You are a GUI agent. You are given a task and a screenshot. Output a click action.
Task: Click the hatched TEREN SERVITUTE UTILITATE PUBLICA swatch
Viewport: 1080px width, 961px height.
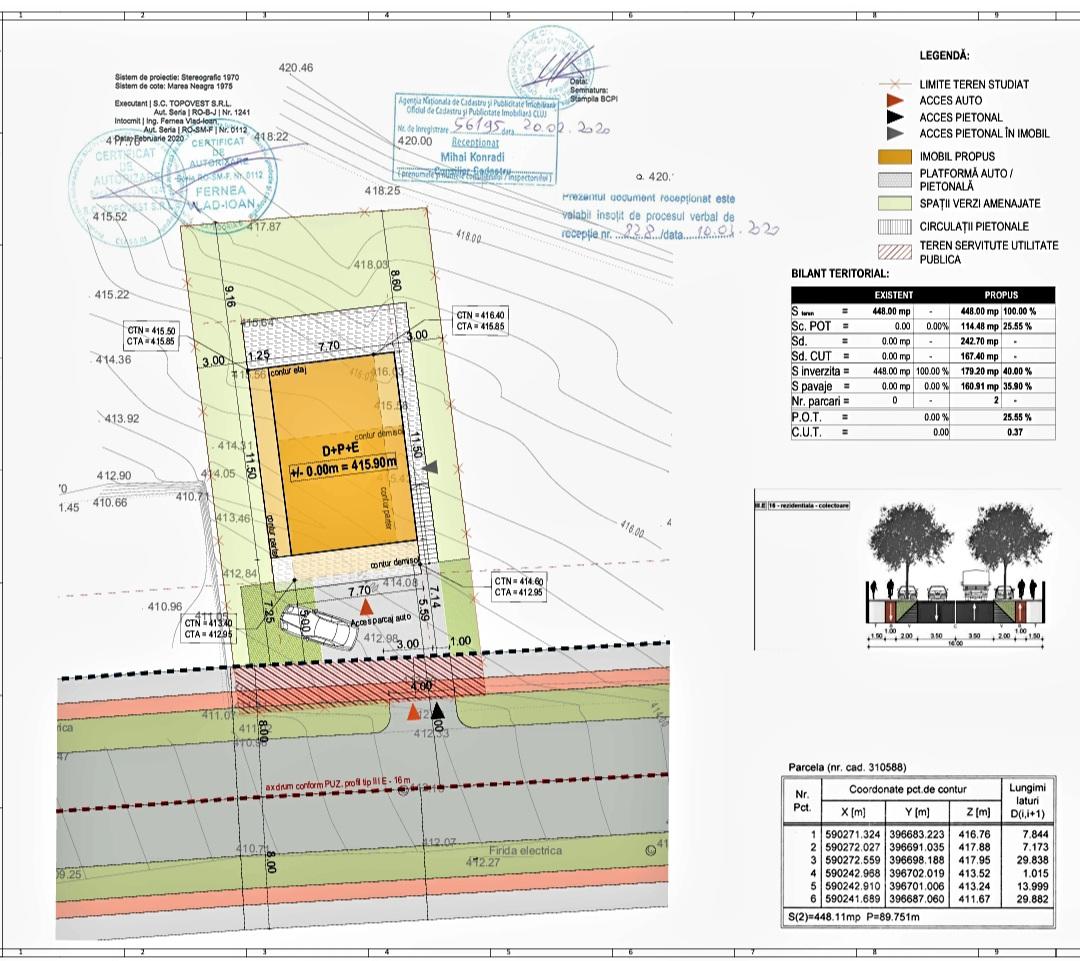pos(895,251)
